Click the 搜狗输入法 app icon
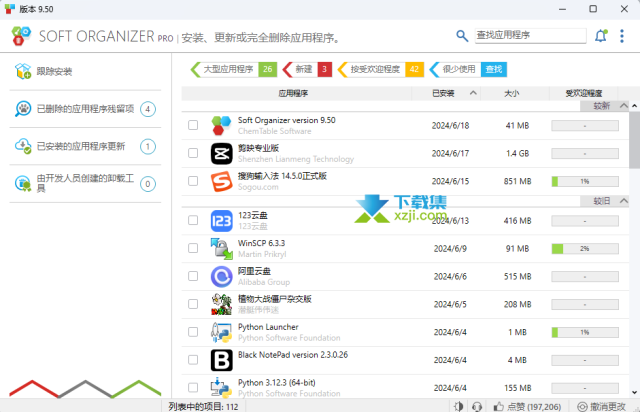The image size is (640, 412). (x=221, y=181)
